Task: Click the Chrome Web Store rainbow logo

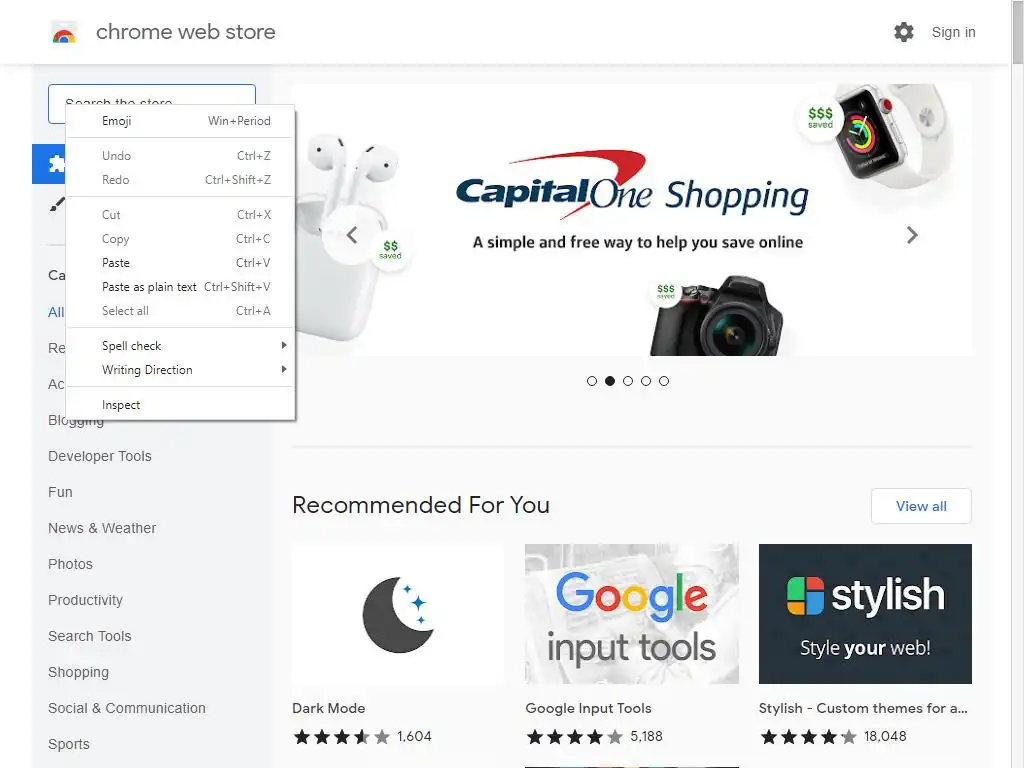Action: coord(64,33)
